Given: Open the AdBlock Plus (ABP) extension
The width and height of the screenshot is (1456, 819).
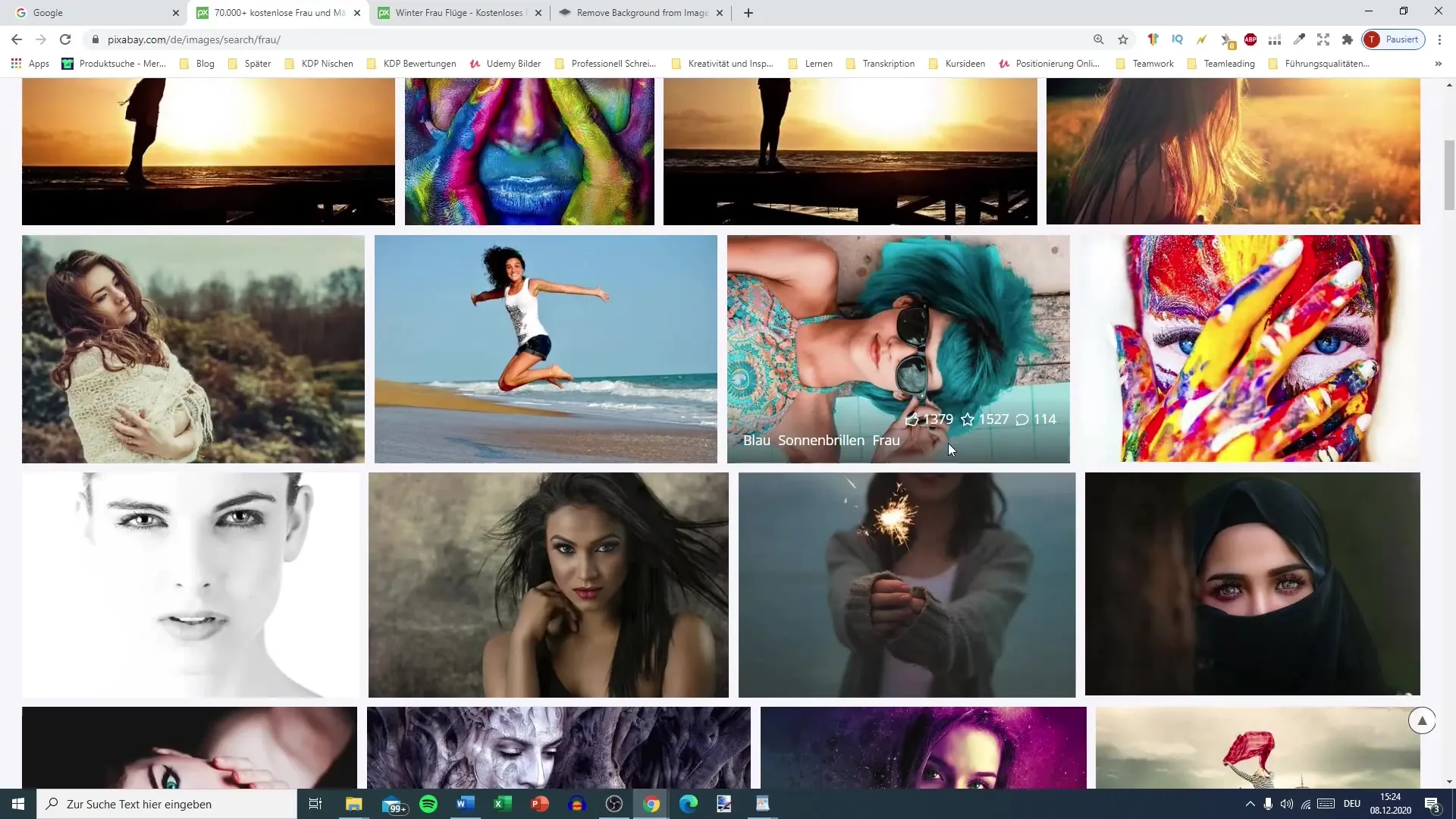Looking at the screenshot, I should point(1250,39).
